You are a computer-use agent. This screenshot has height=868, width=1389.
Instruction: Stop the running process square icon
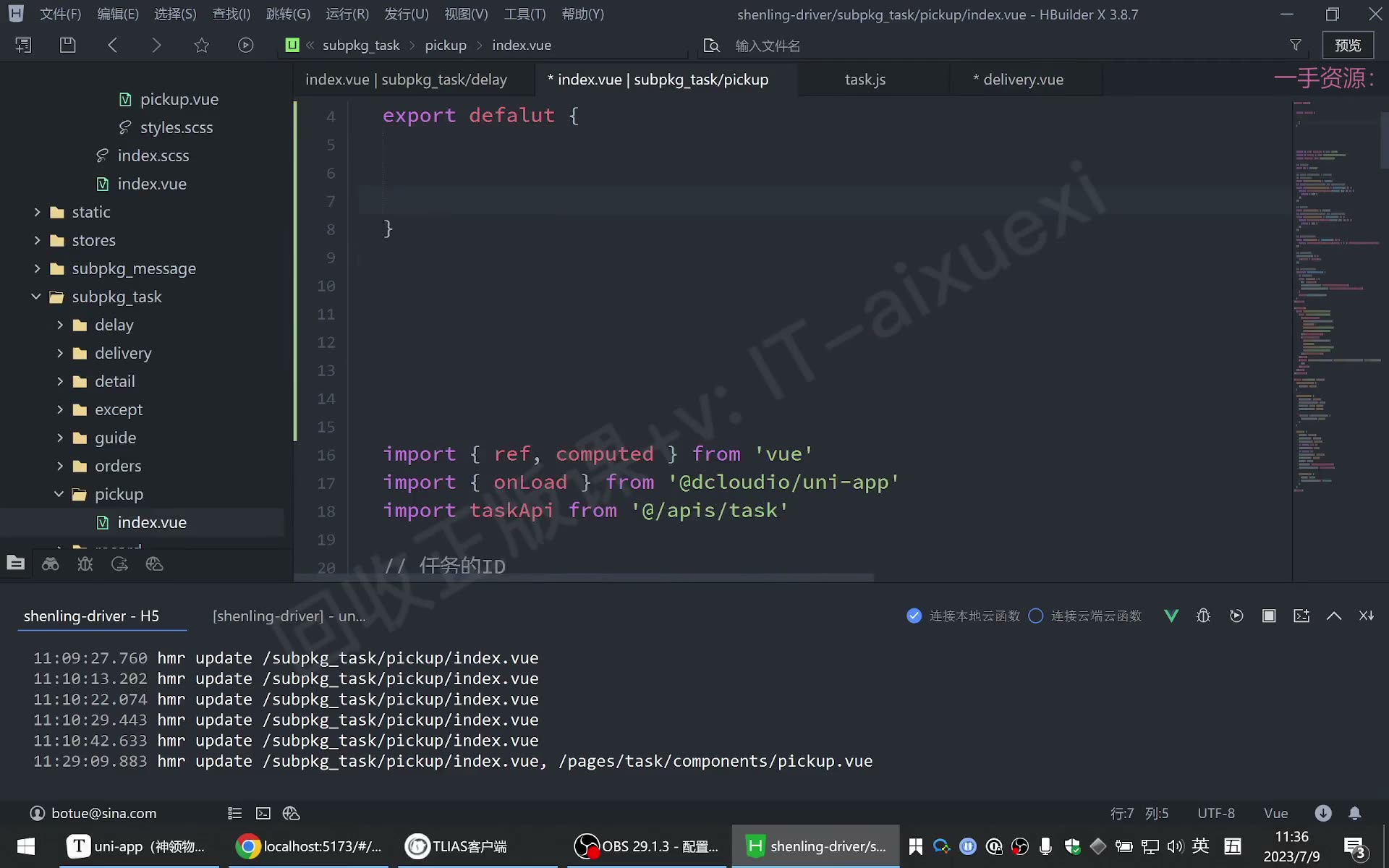coord(1269,616)
